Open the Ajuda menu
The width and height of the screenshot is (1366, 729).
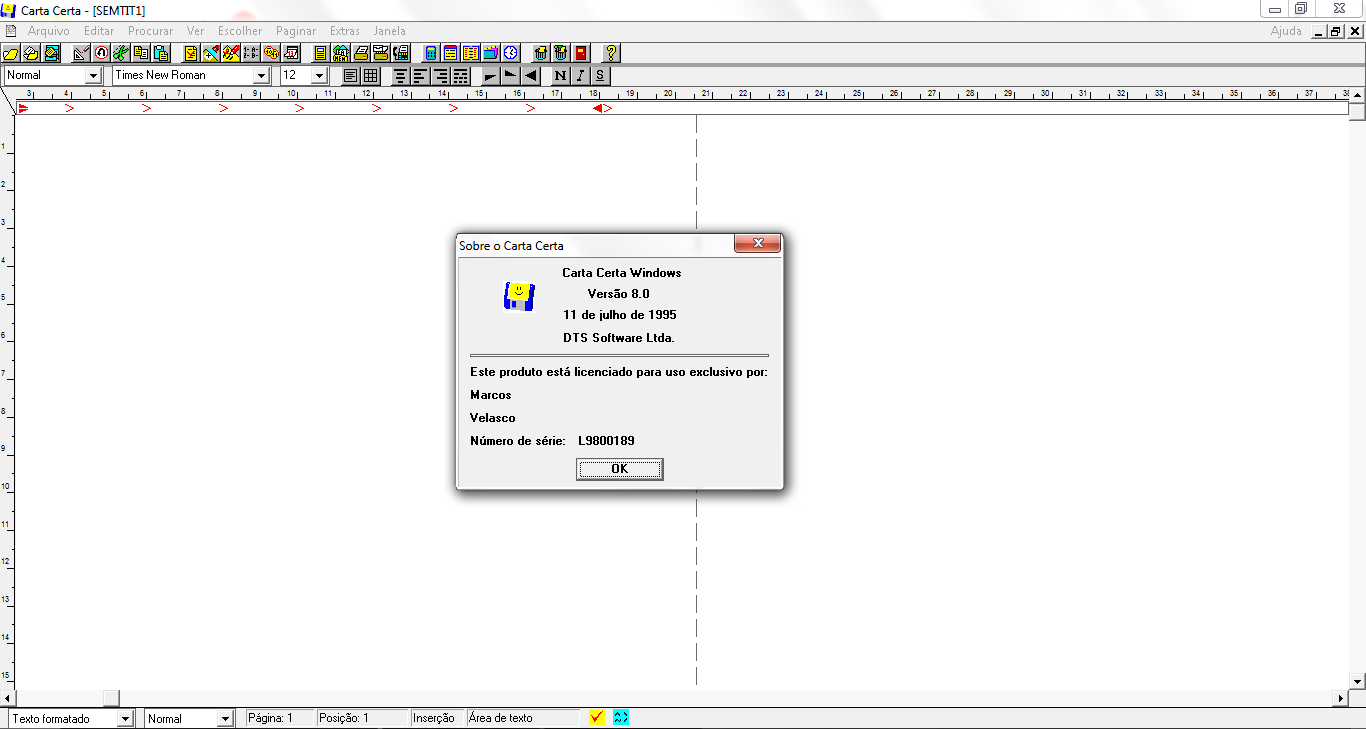click(1286, 31)
